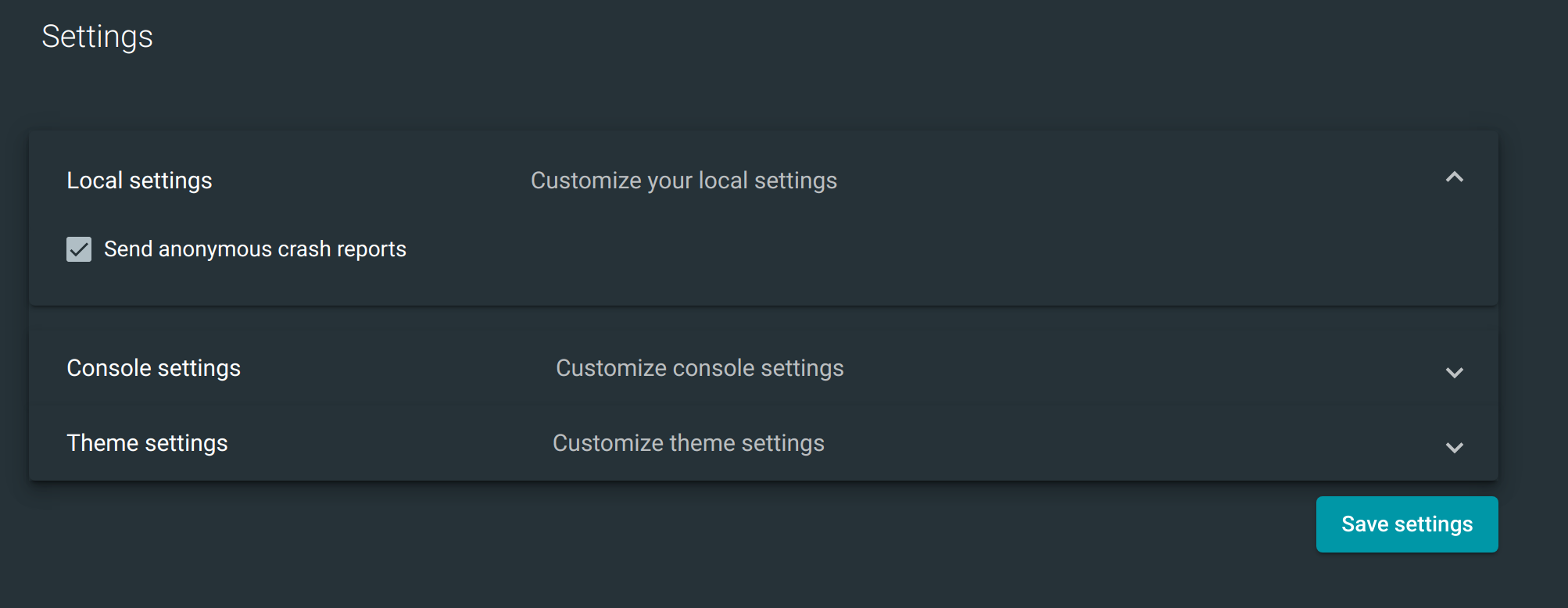Image resolution: width=1568 pixels, height=608 pixels.
Task: Click the downward chevron next to Console settings
Action: 1455,373
